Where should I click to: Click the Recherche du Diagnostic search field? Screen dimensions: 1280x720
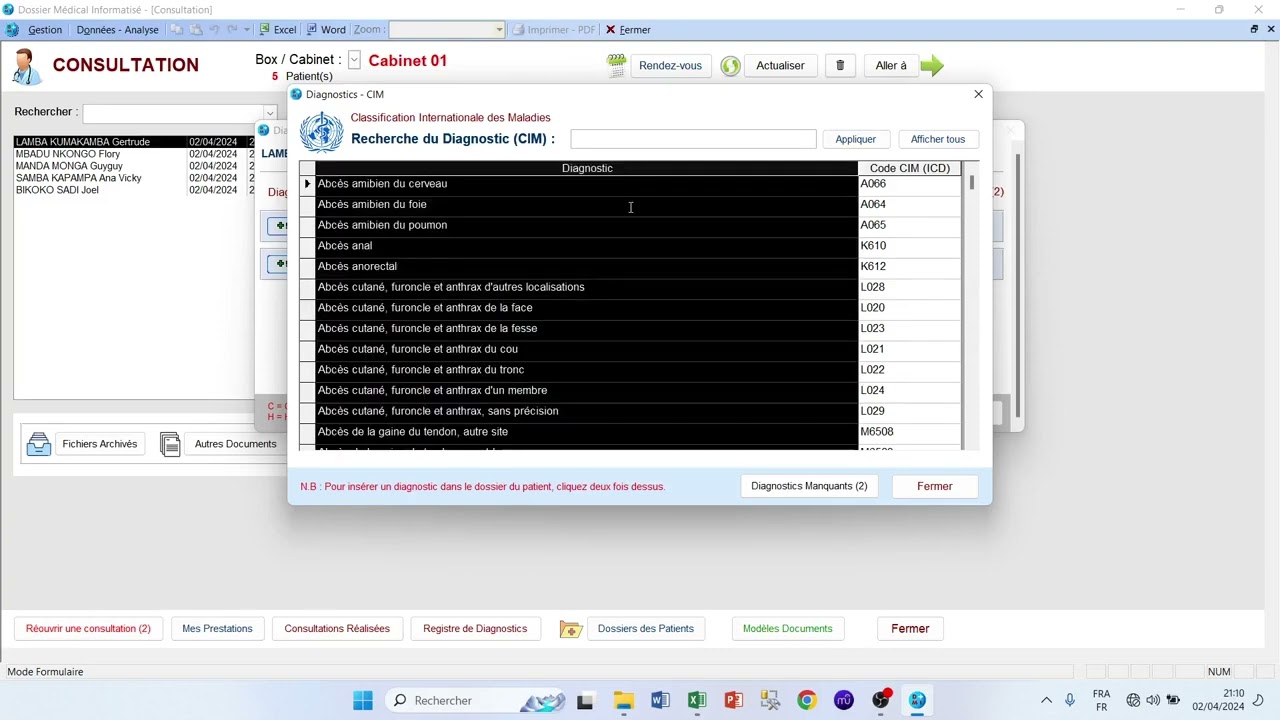pos(693,139)
